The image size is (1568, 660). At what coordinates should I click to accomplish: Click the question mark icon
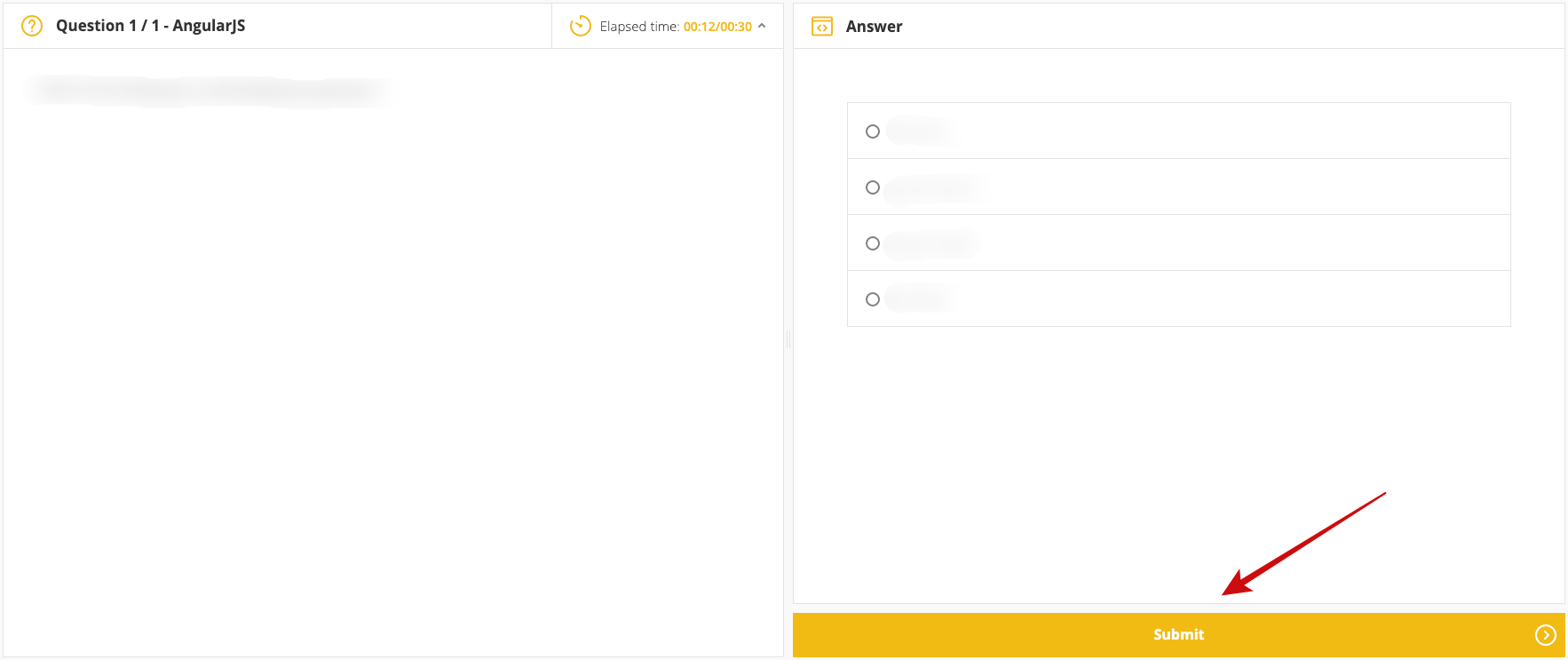[x=32, y=26]
